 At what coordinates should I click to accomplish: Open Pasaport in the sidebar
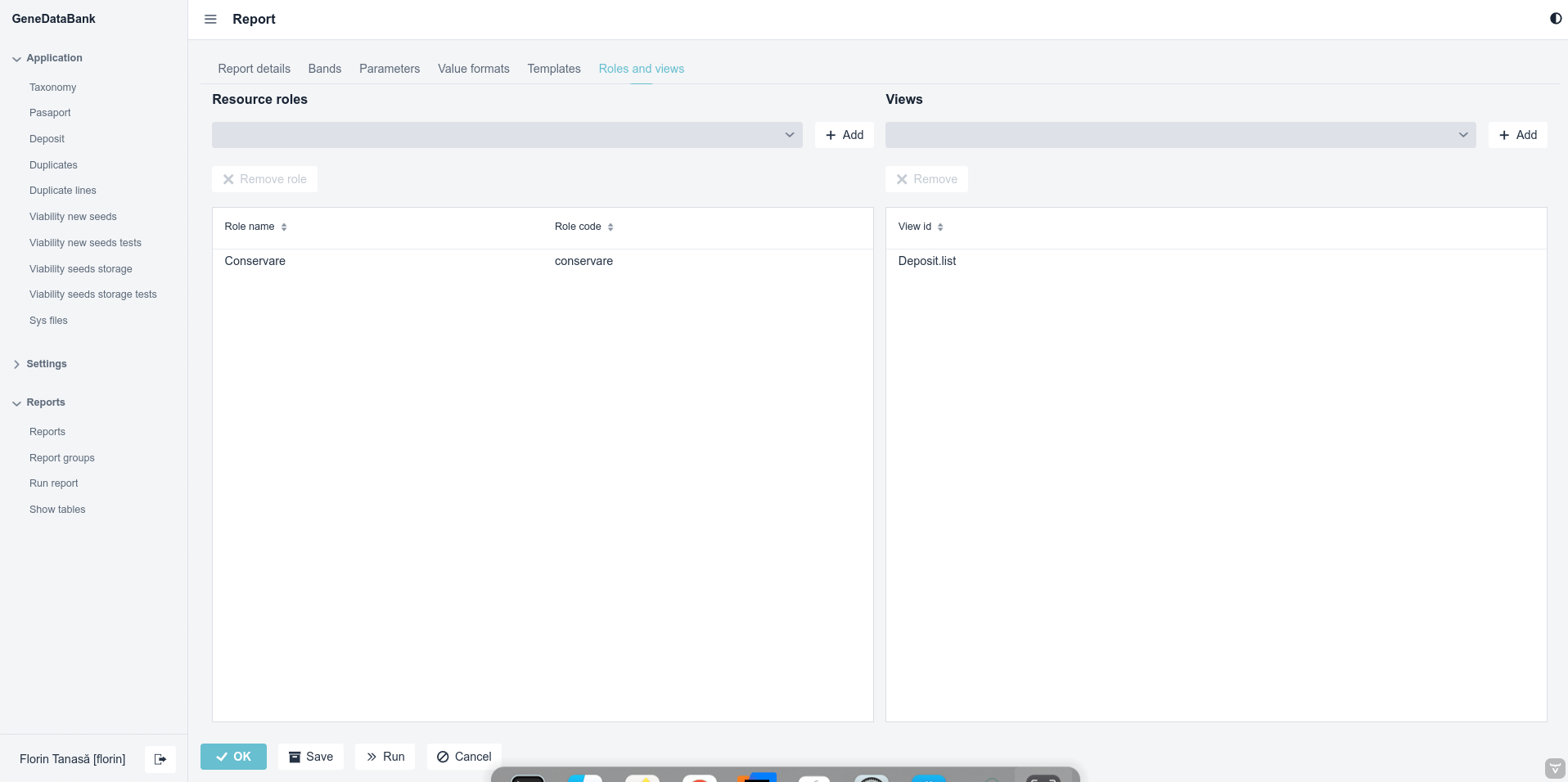[50, 113]
